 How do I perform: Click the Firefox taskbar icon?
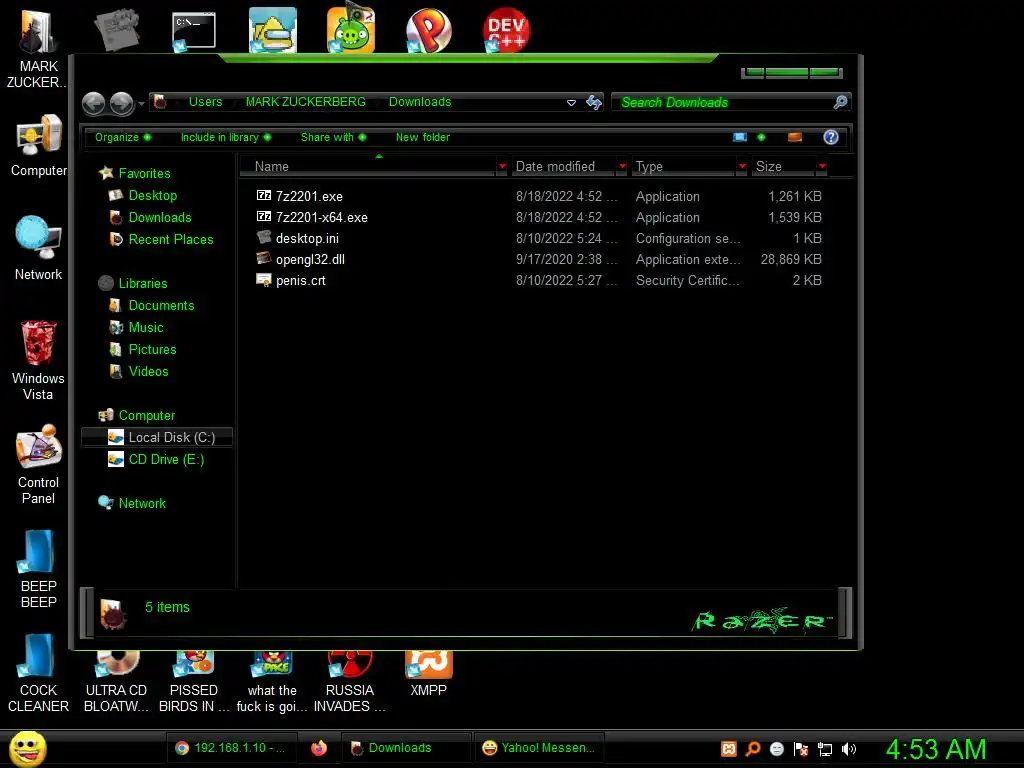319,748
